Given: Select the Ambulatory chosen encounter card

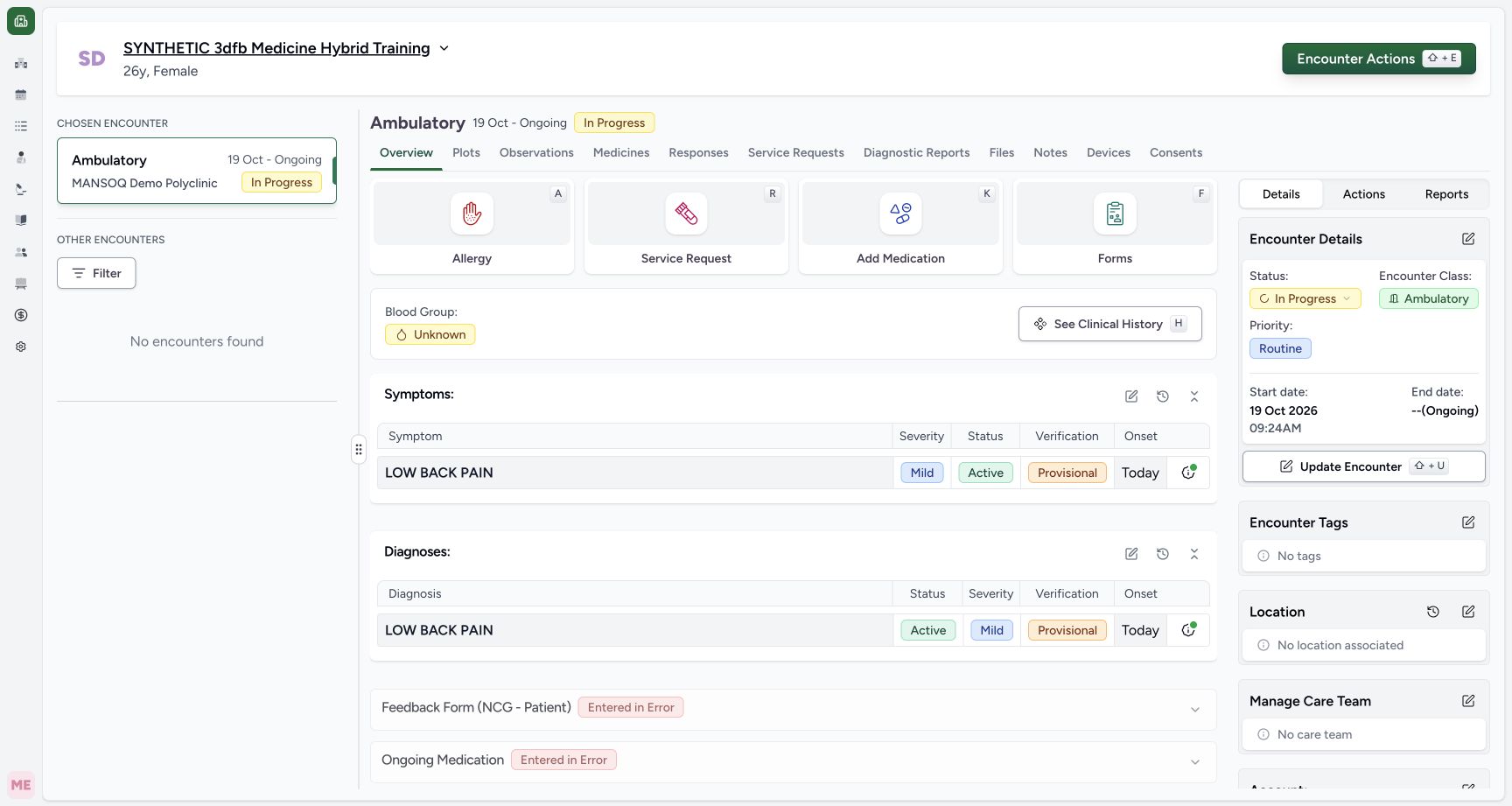Looking at the screenshot, I should click(x=197, y=171).
